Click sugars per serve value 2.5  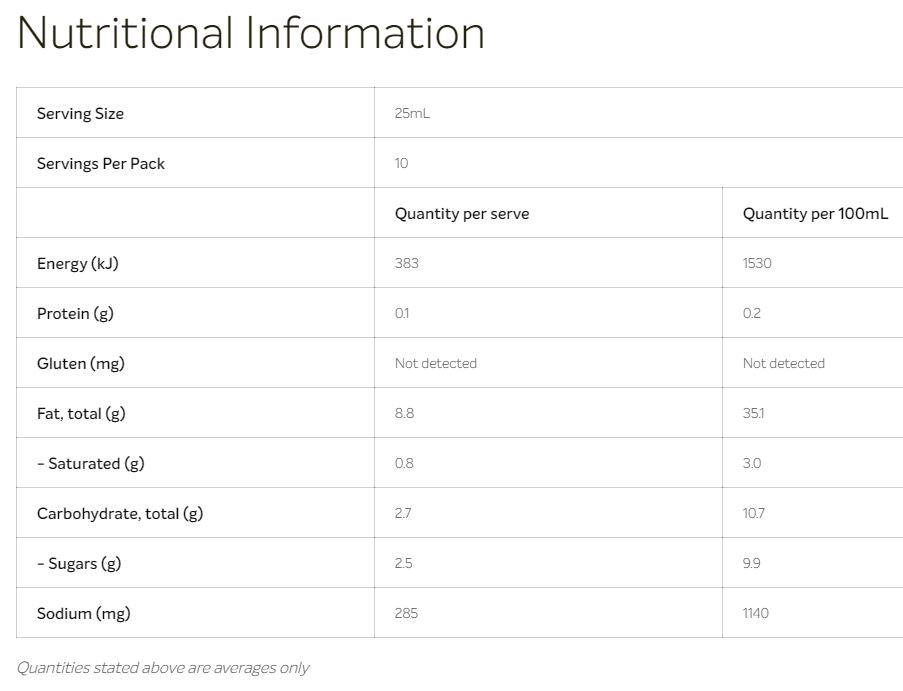[404, 563]
